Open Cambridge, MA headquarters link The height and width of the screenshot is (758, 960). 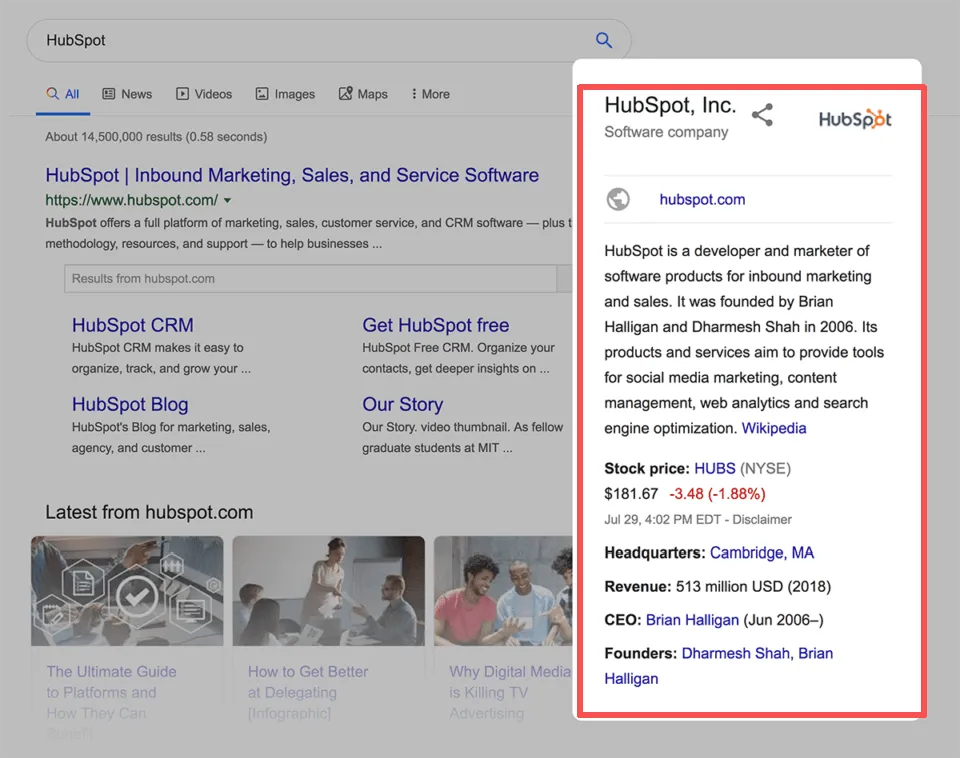[x=762, y=553]
